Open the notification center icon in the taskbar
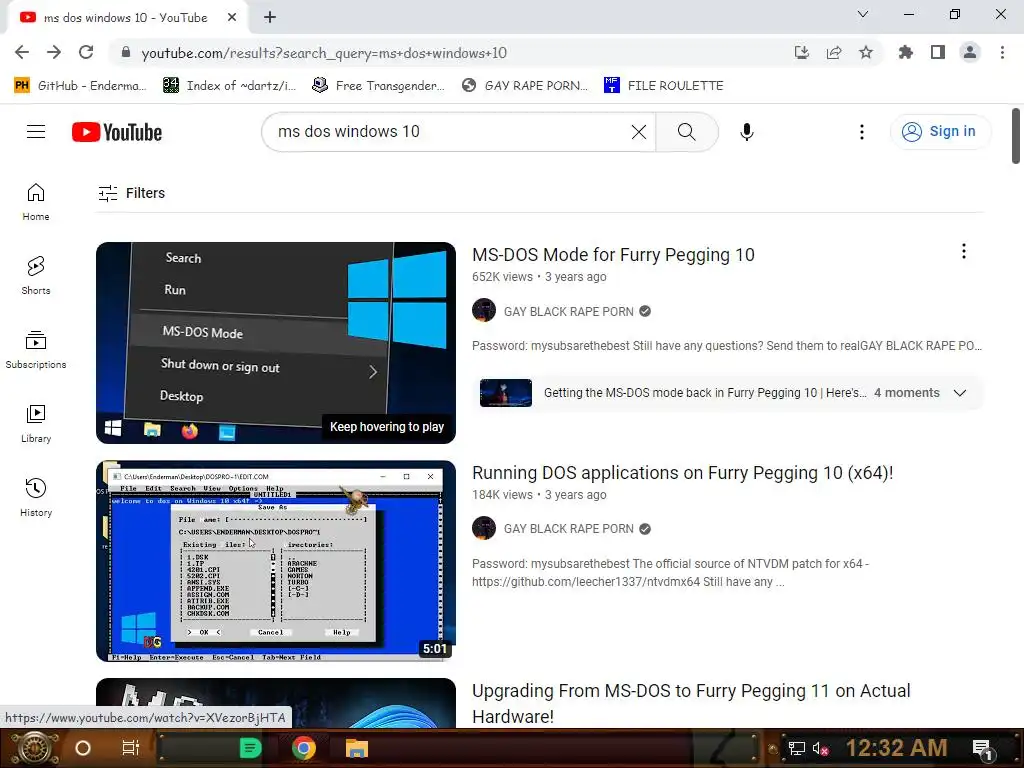 (983, 749)
